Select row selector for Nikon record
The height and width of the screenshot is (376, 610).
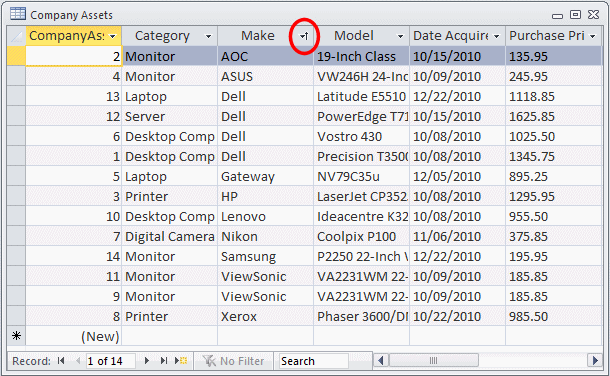point(16,236)
